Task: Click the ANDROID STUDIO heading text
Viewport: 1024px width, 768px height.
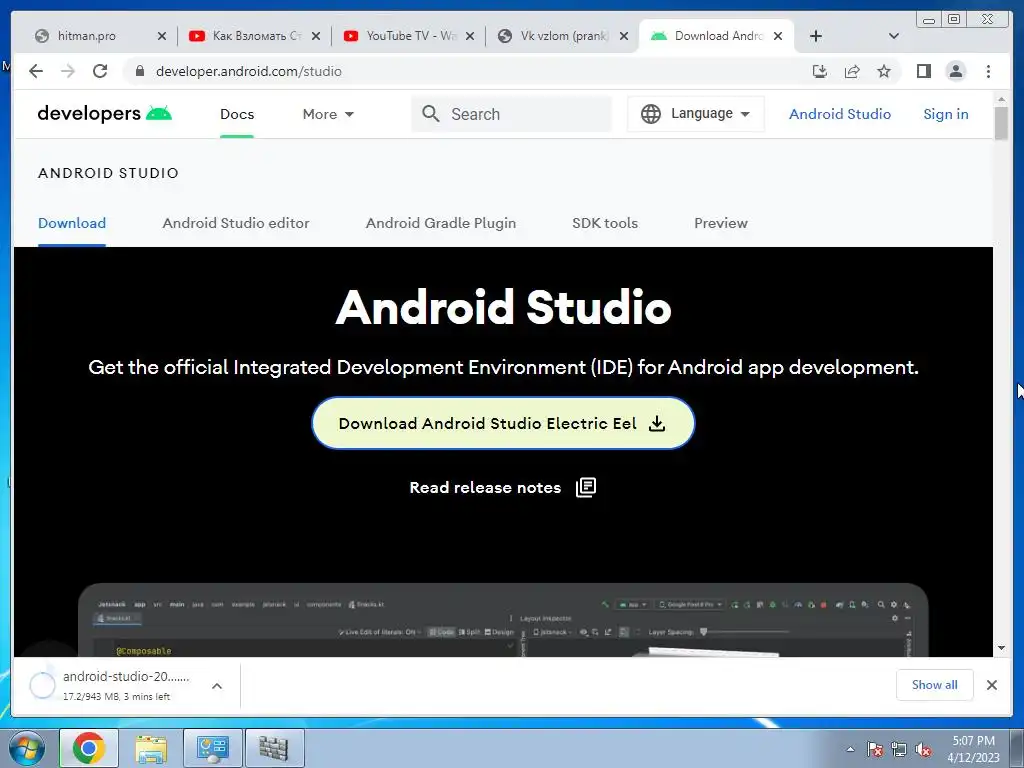Action: click(108, 173)
